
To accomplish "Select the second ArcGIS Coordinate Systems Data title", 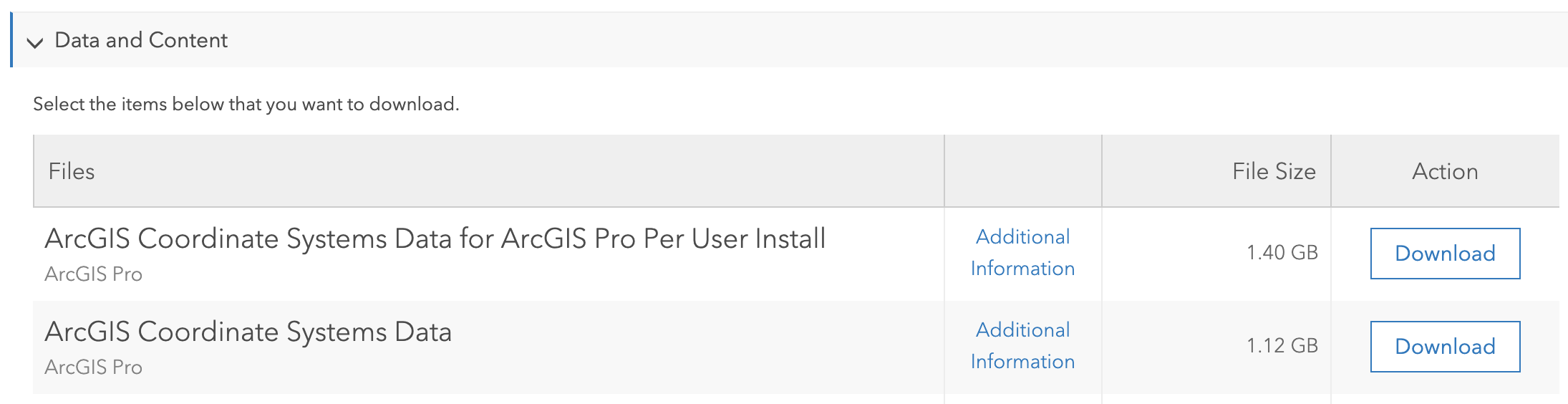I will [248, 332].
